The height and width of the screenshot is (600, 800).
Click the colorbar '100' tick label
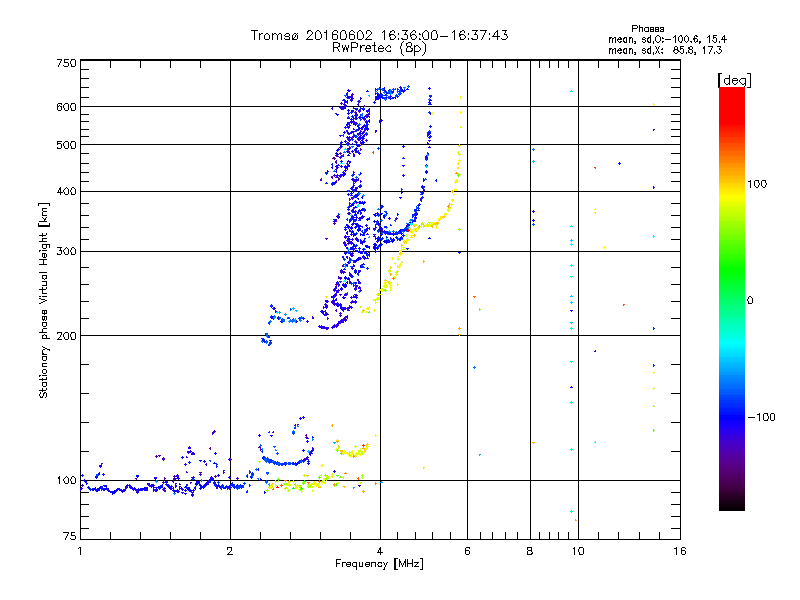coord(757,184)
